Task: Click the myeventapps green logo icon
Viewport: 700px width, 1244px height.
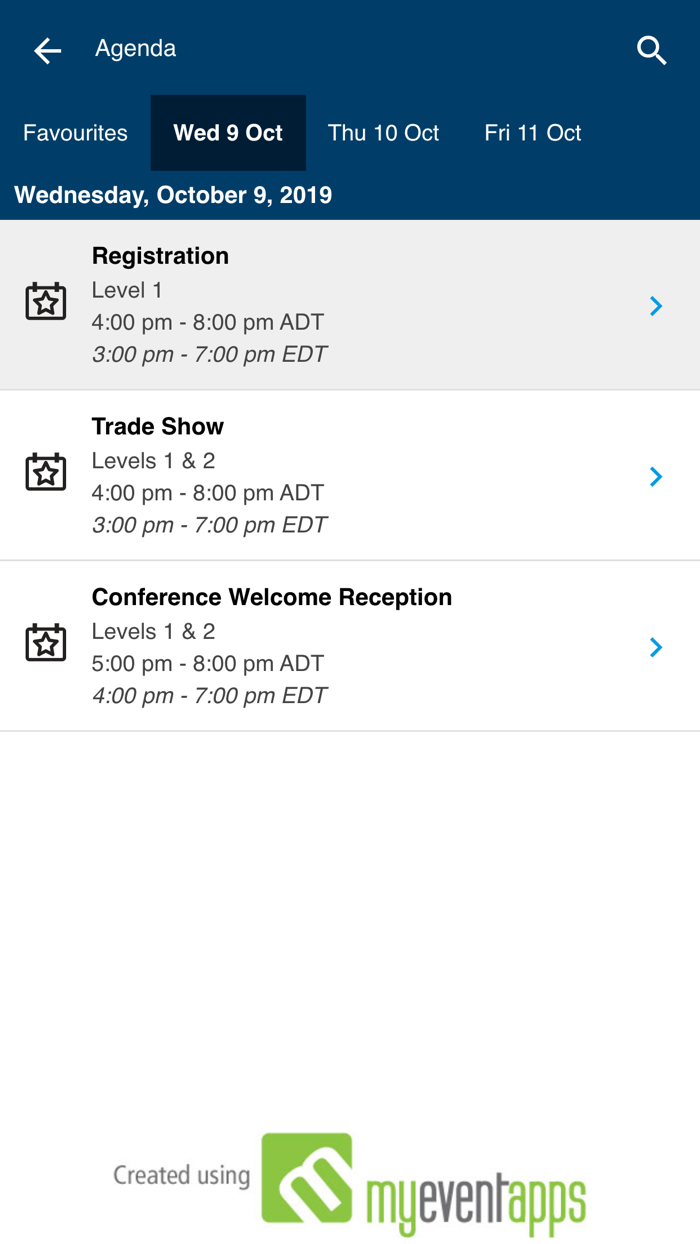Action: 307,1178
